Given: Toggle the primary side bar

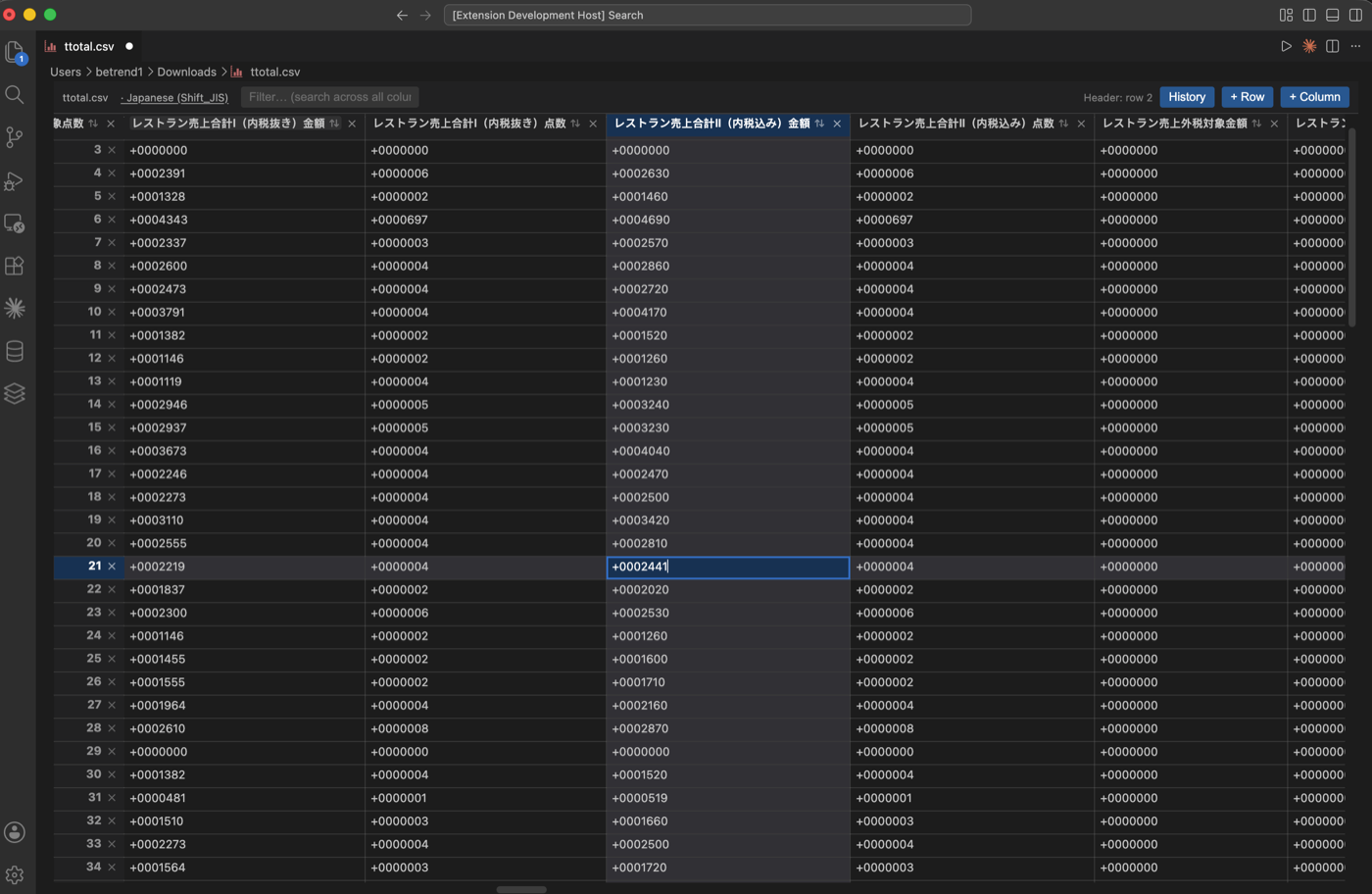Looking at the screenshot, I should tap(1309, 15).
